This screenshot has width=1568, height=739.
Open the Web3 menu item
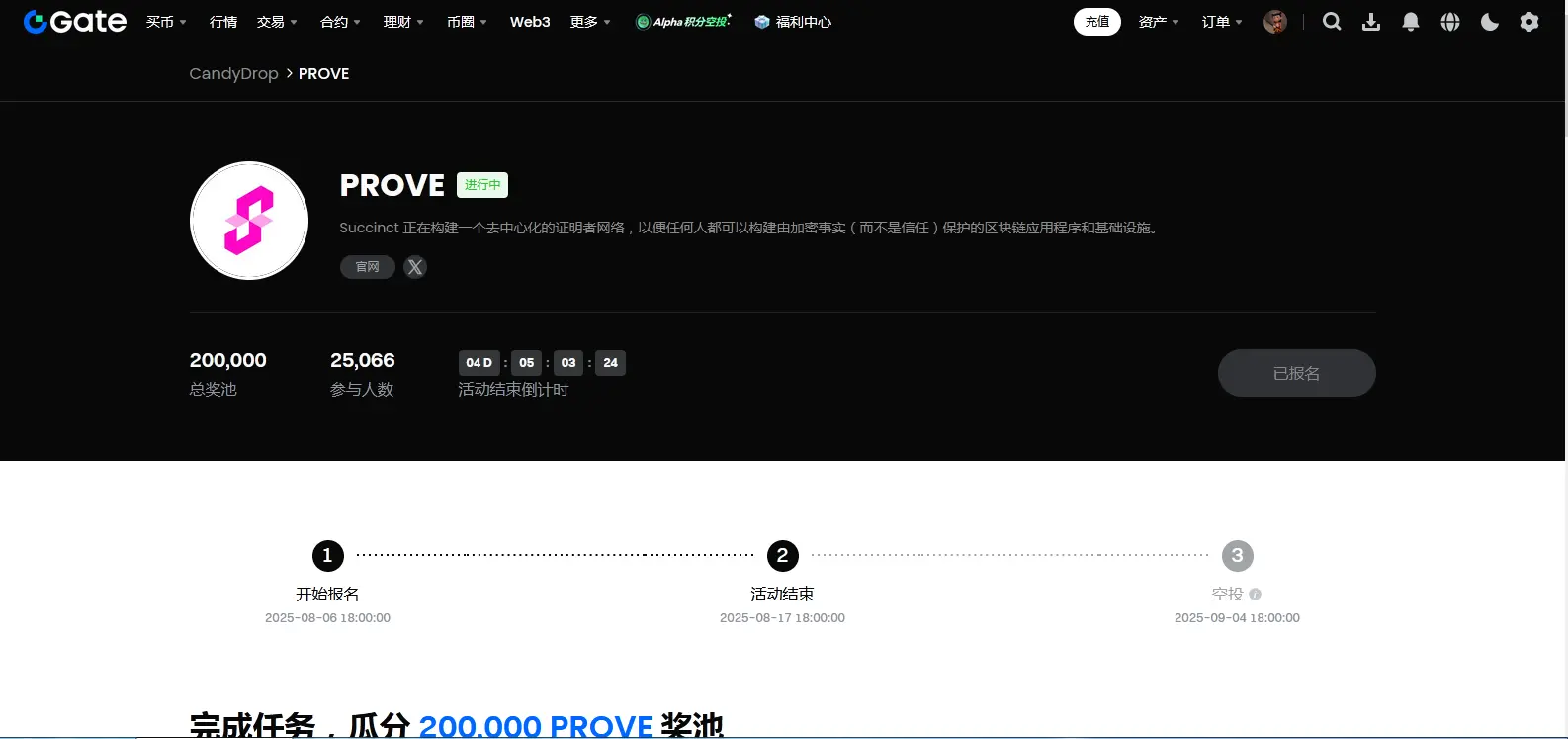pyautogui.click(x=530, y=22)
